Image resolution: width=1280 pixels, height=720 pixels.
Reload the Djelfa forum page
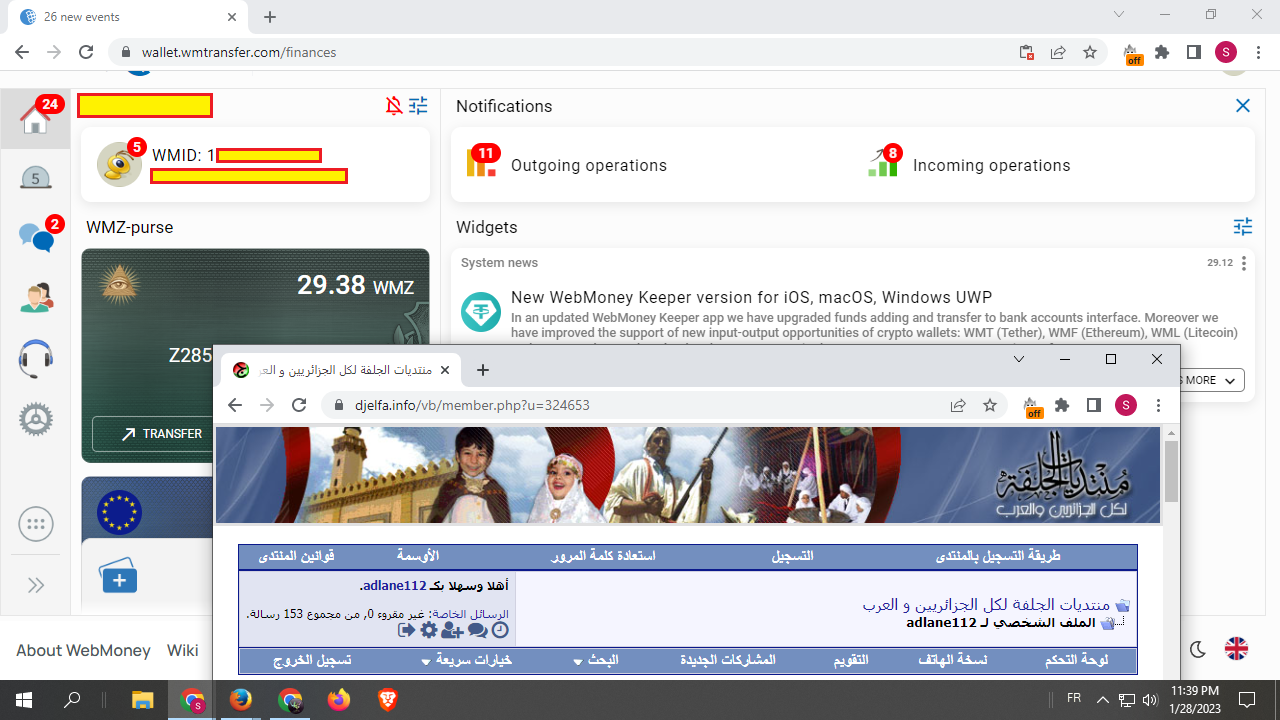(298, 405)
